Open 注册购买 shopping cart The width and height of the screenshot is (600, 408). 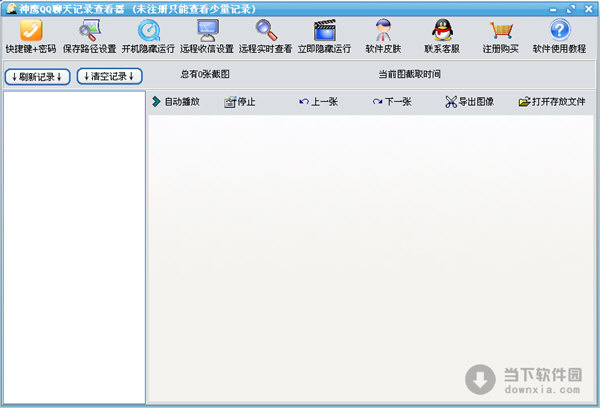coord(501,37)
